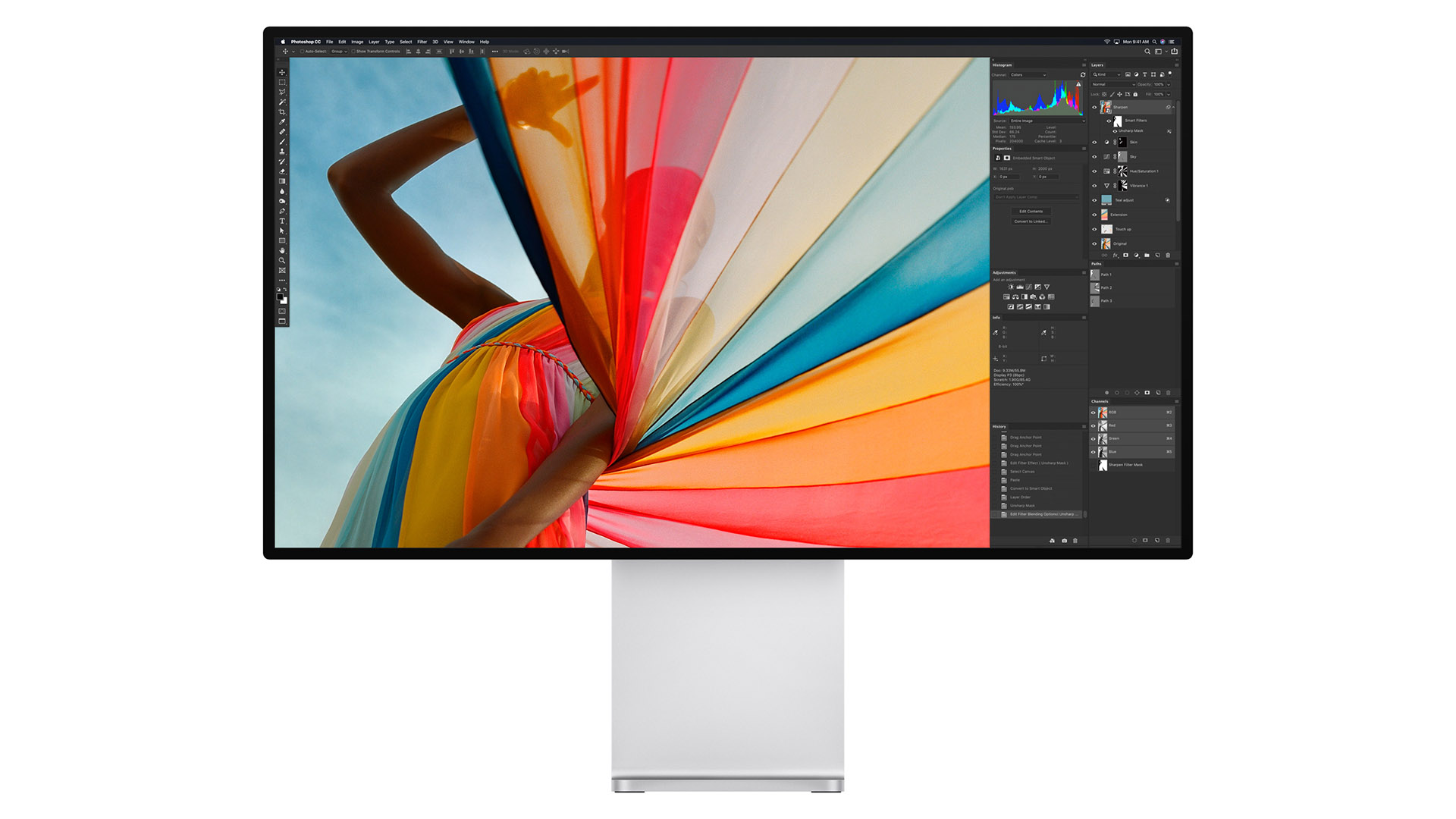Screen dimensions: 1456x819
Task: Open the histogram Source dropdown
Action: pyautogui.click(x=1046, y=121)
